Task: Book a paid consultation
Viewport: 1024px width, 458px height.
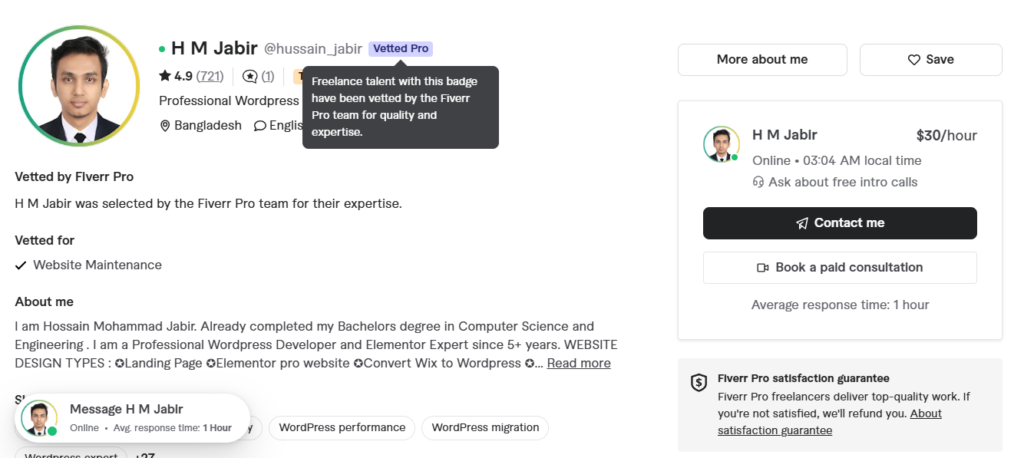Action: pyautogui.click(x=840, y=268)
